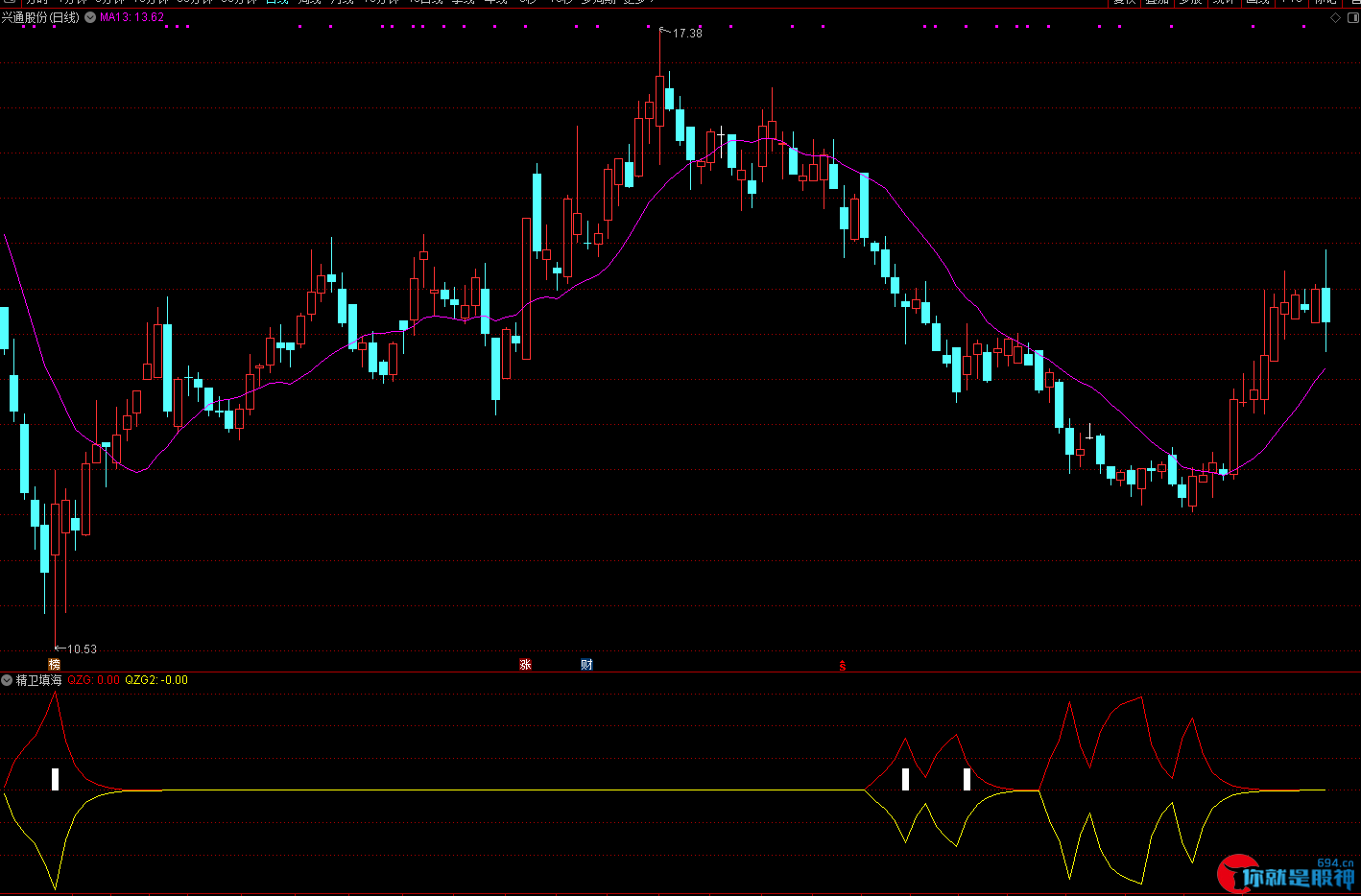Click the 榜 event marker icon

(x=55, y=665)
